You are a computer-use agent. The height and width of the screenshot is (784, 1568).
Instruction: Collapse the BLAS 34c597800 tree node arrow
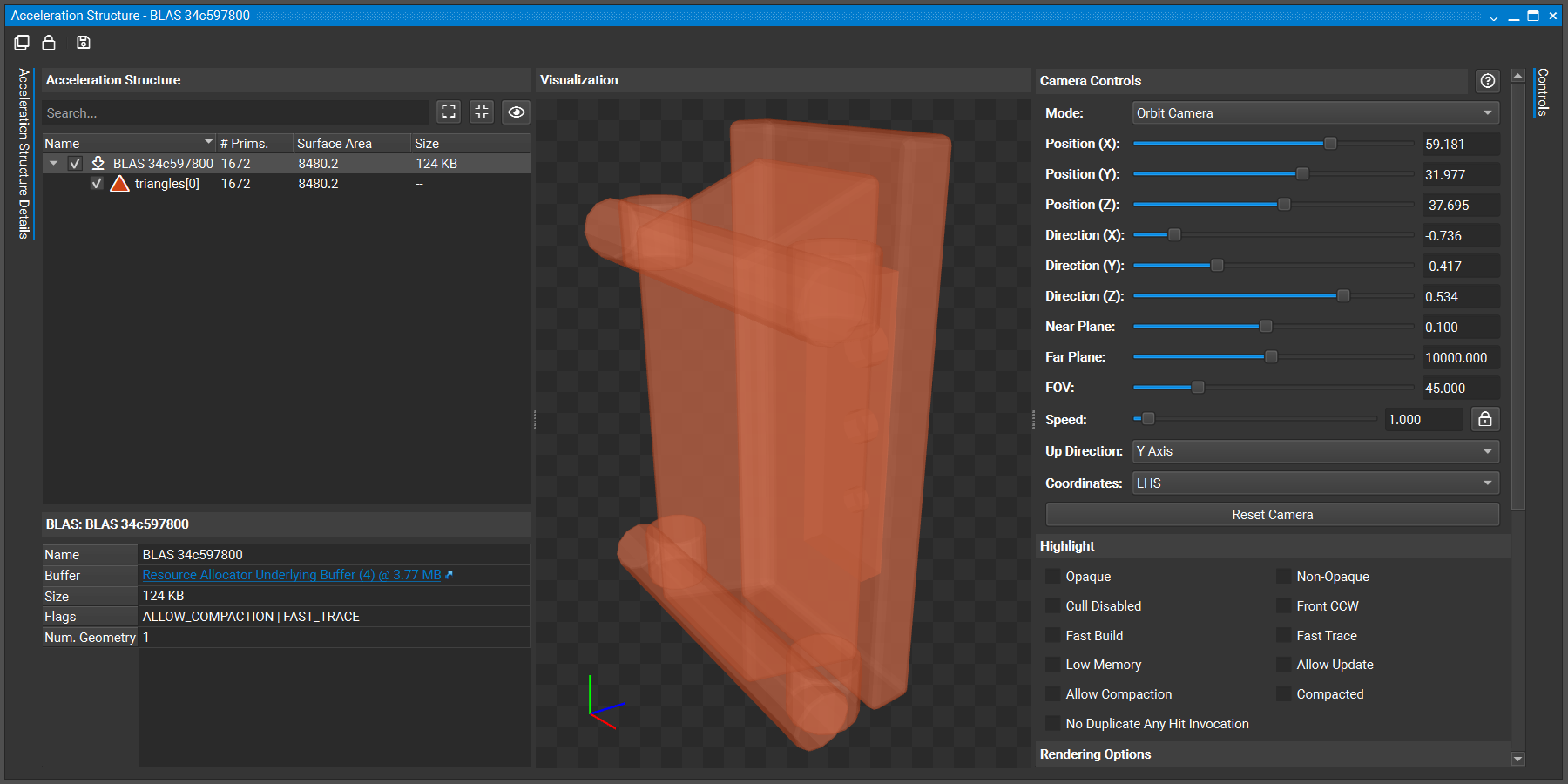click(54, 163)
